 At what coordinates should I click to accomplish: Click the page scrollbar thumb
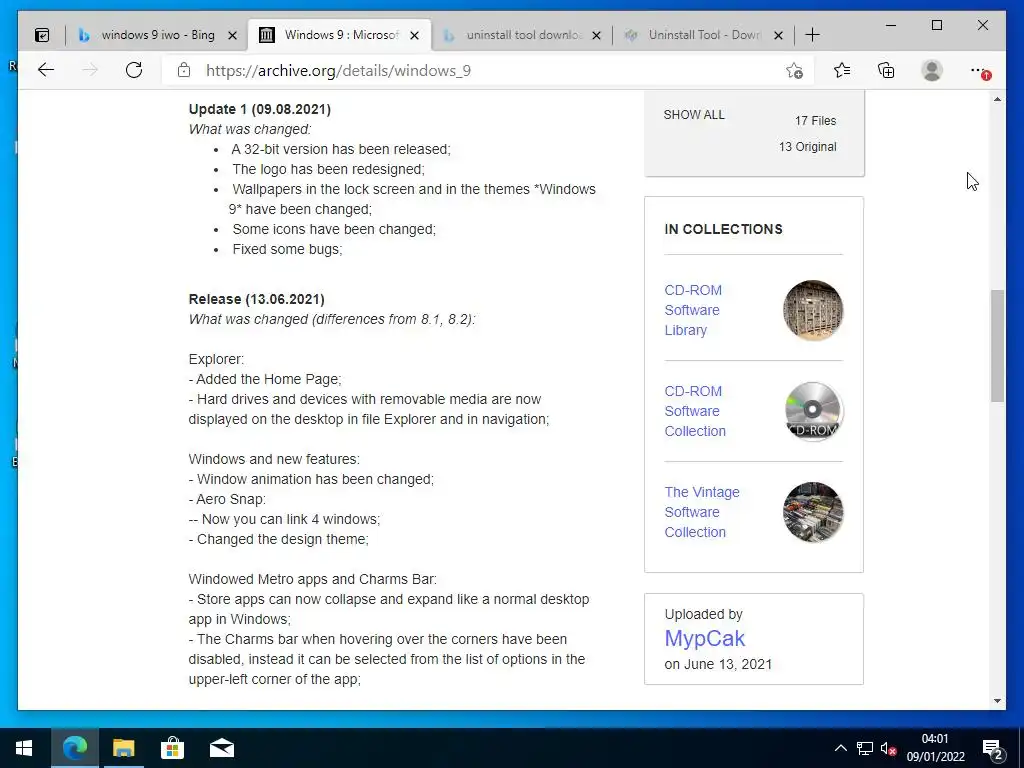pyautogui.click(x=997, y=346)
